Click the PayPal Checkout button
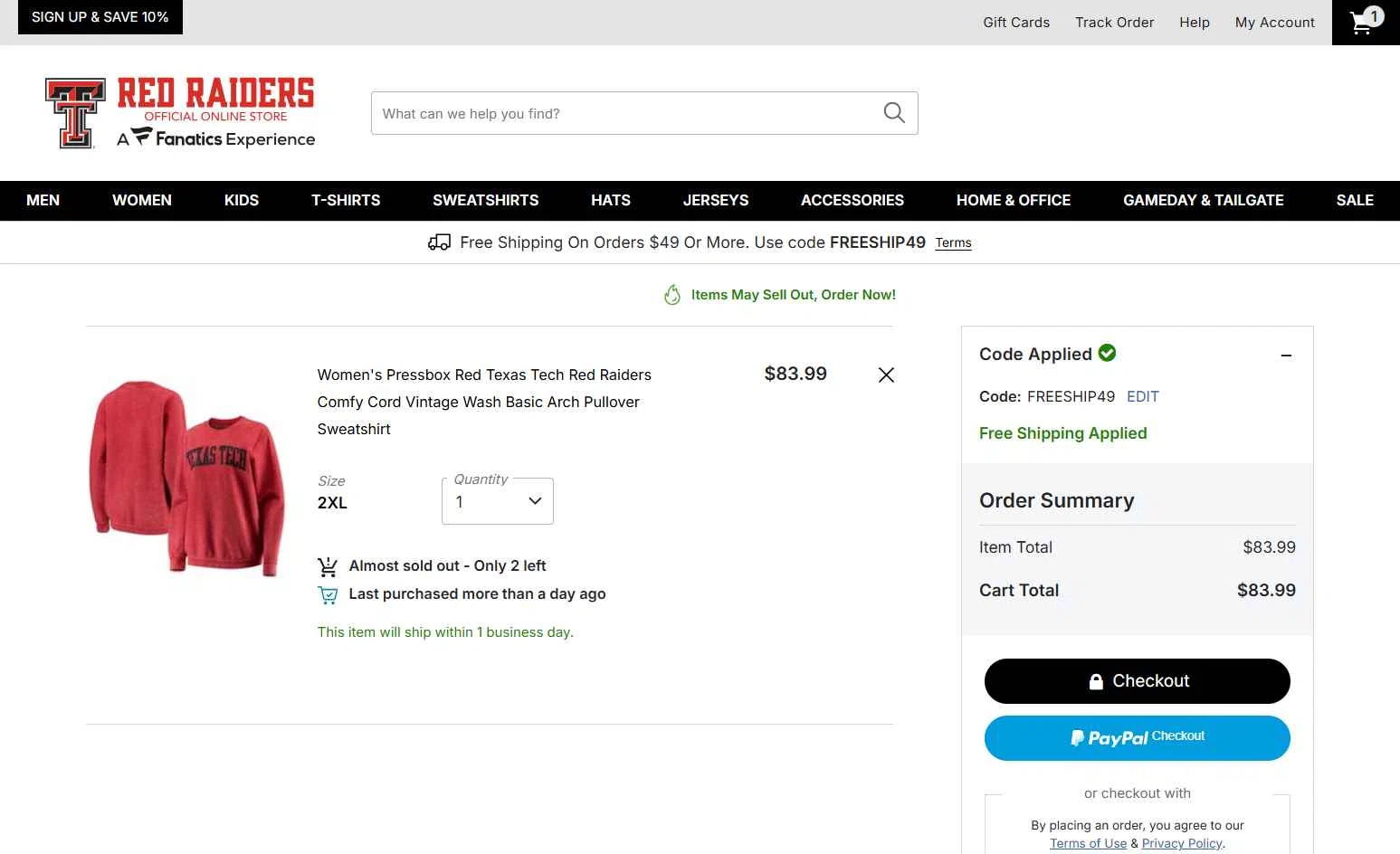The height and width of the screenshot is (854, 1400). (1138, 738)
